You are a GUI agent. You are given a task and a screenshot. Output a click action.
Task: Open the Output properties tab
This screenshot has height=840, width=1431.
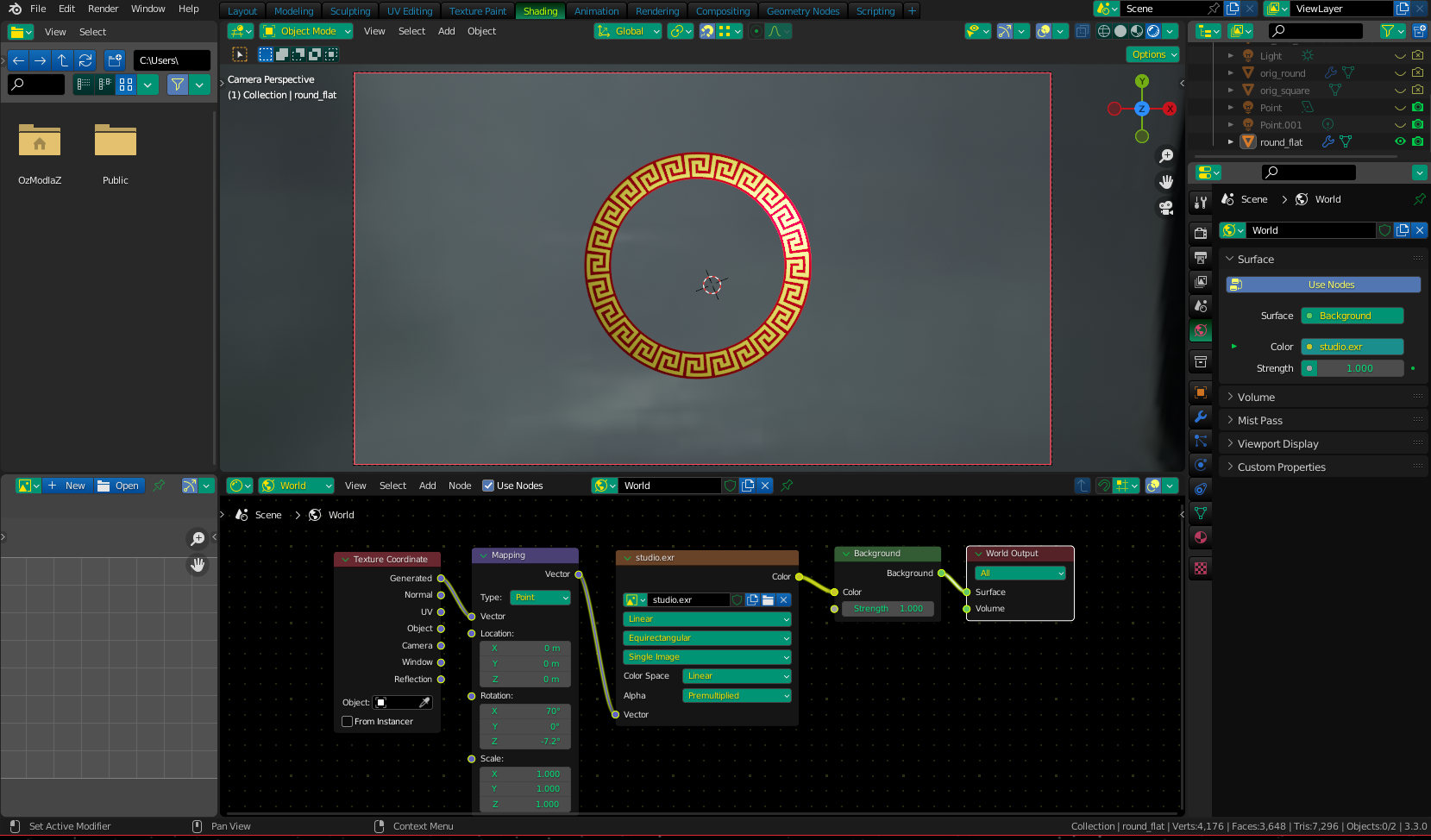point(1201,257)
